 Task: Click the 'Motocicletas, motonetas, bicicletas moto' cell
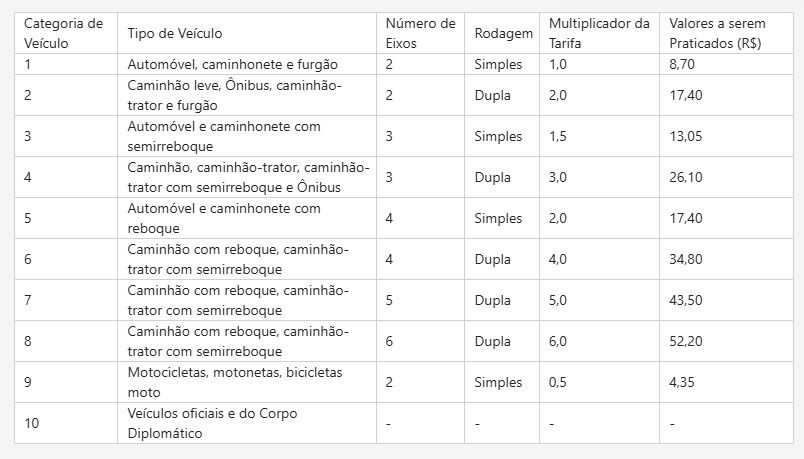pos(235,382)
